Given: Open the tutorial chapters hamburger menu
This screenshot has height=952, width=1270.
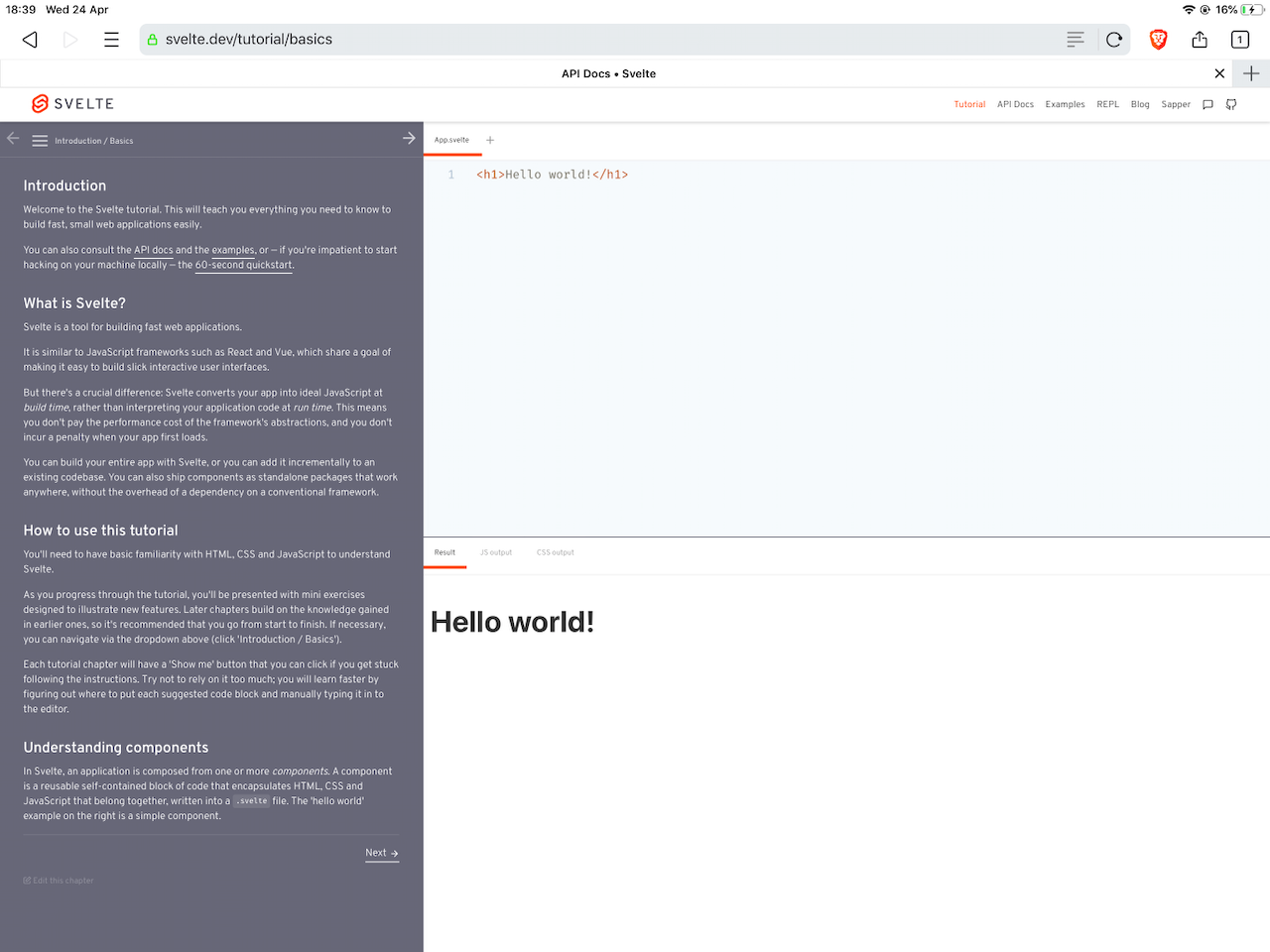Looking at the screenshot, I should [40, 140].
